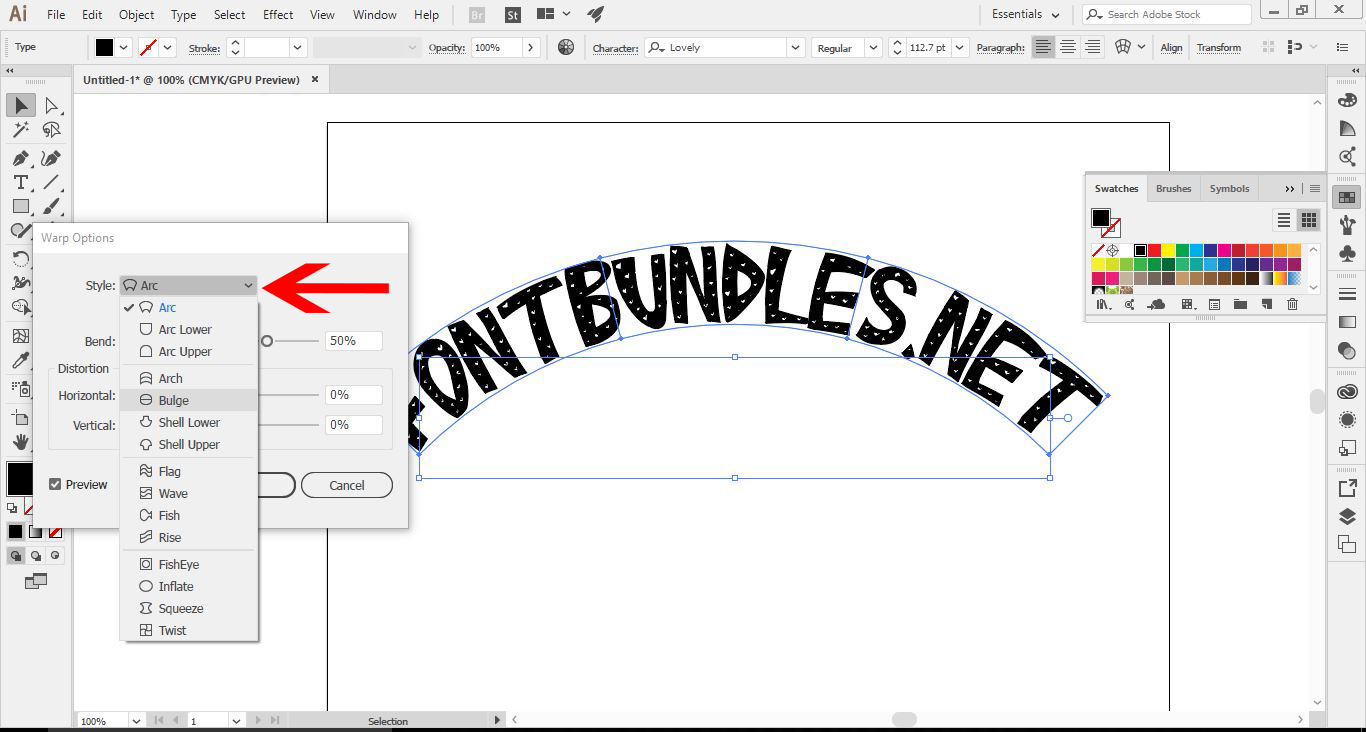Click the Align link in control bar
The image size is (1366, 732).
tap(1172, 48)
